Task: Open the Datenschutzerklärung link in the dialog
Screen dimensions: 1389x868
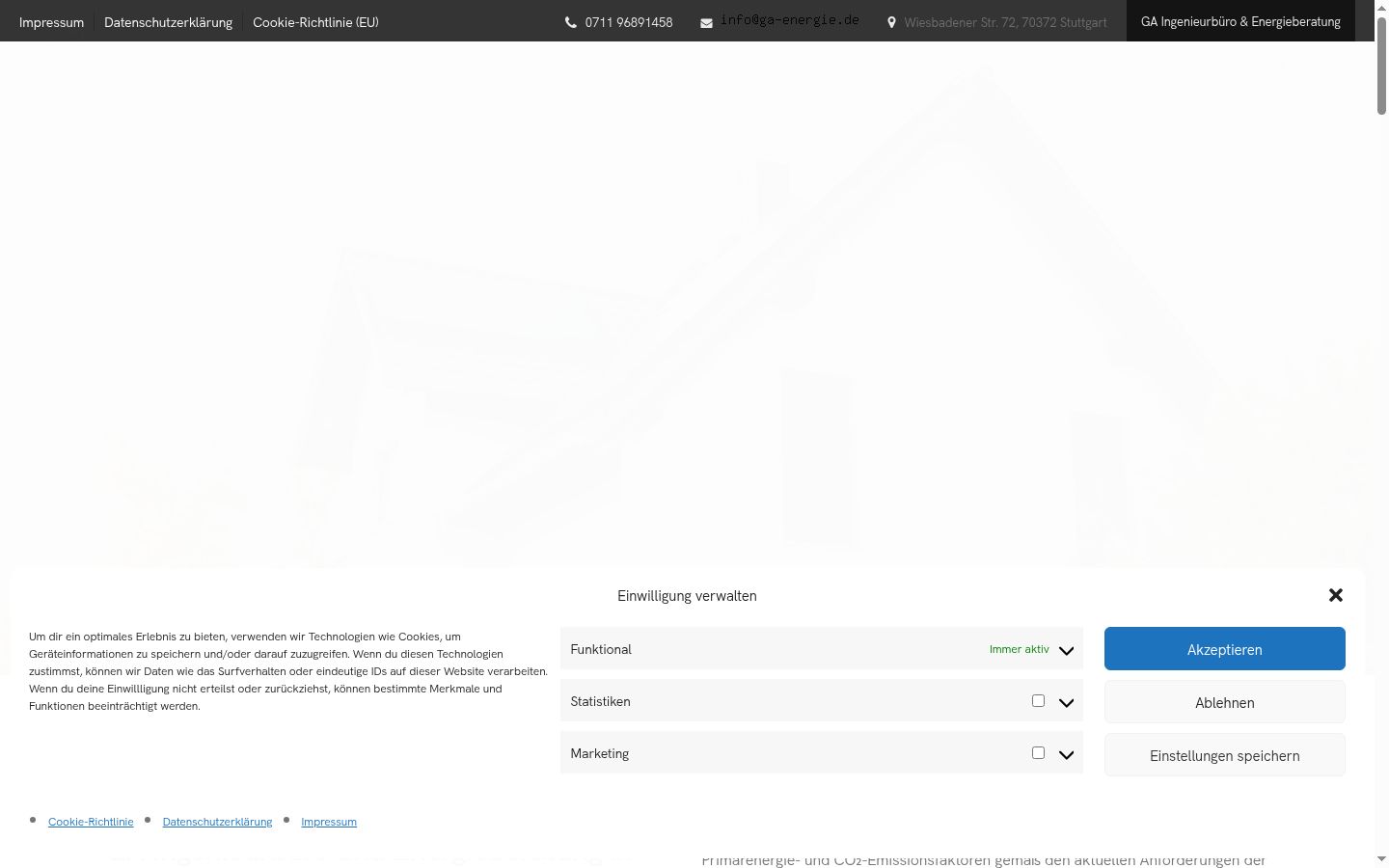Action: pos(217,822)
